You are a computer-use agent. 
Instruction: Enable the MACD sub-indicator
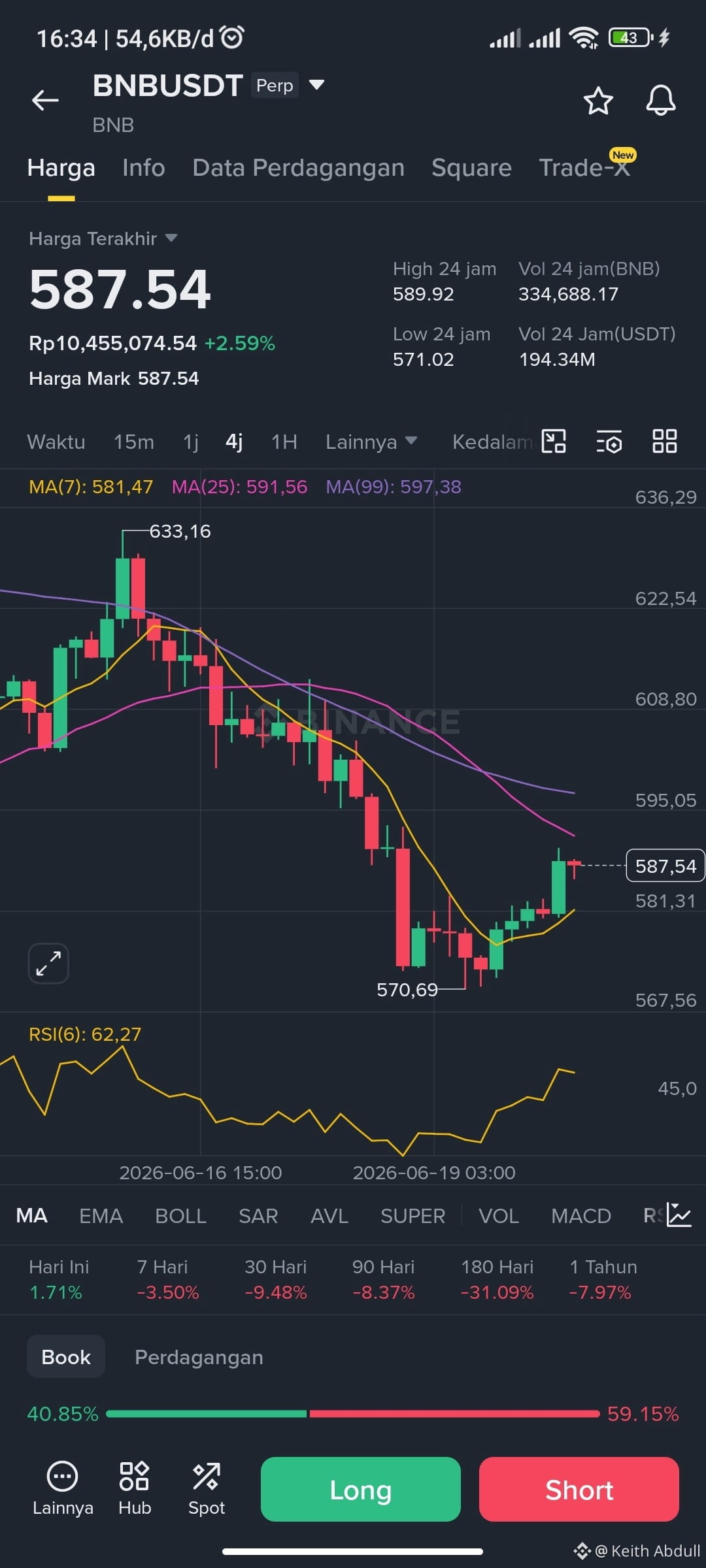581,1216
